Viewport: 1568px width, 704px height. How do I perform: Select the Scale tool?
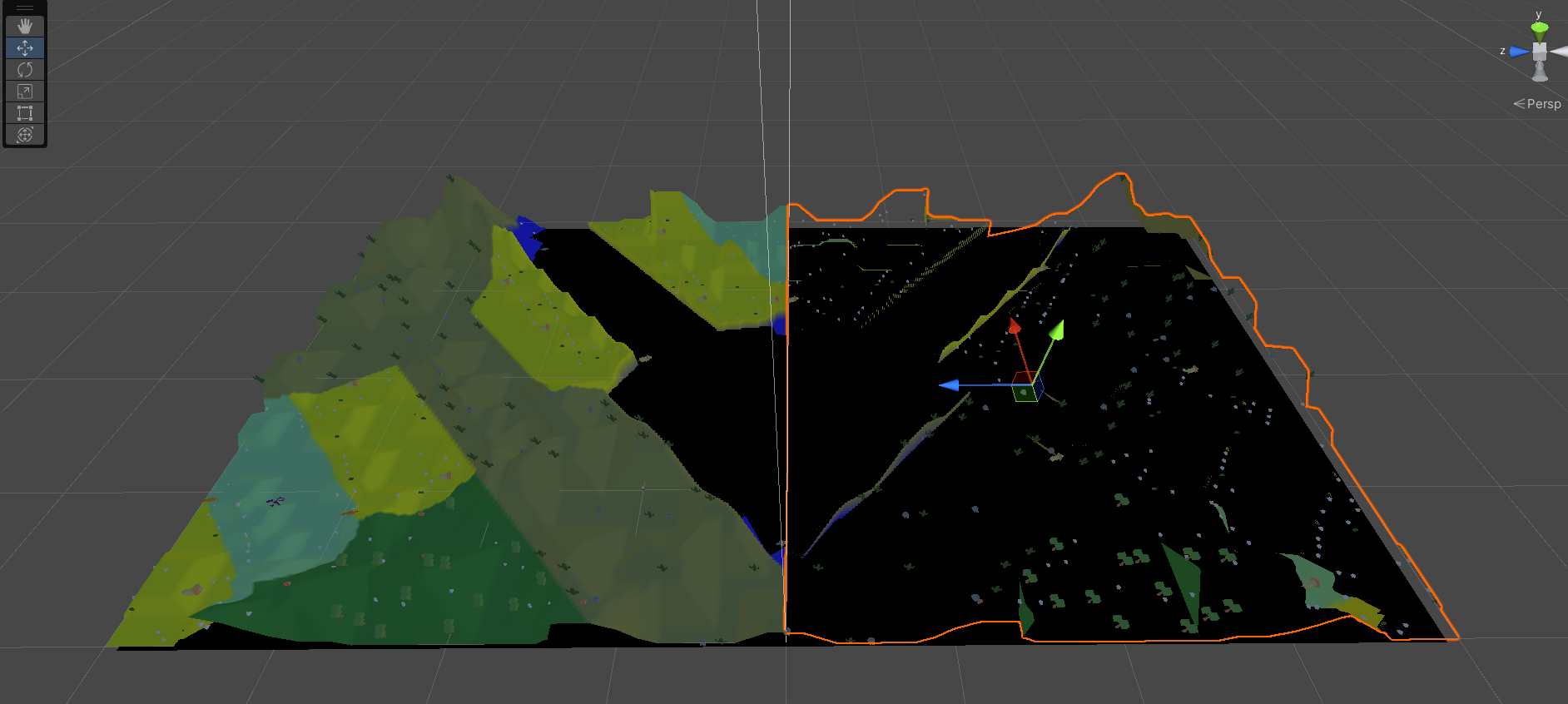click(25, 92)
